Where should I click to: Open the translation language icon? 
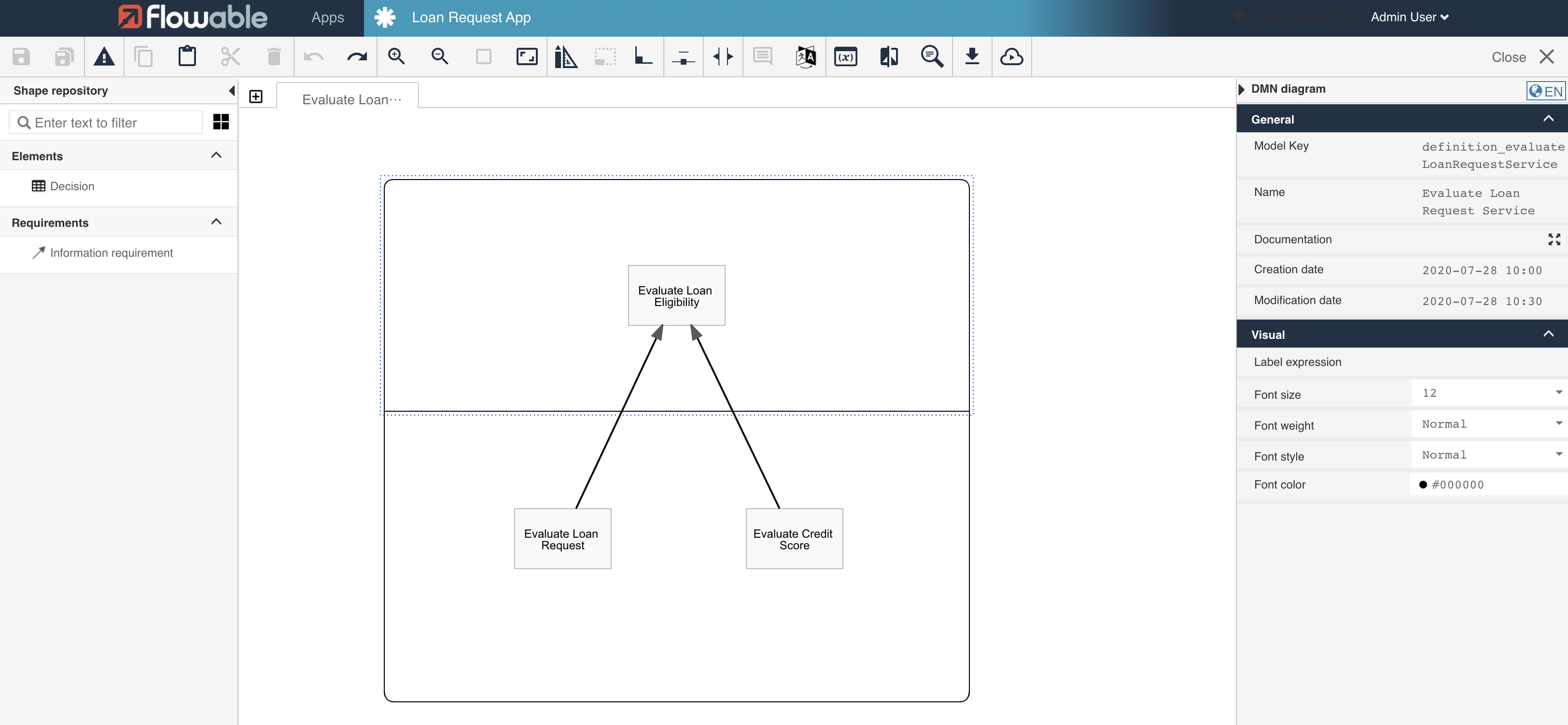coord(805,56)
